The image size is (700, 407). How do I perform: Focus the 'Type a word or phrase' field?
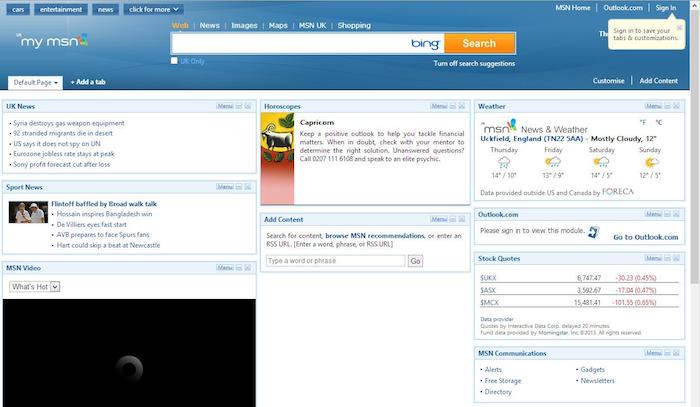(335, 260)
